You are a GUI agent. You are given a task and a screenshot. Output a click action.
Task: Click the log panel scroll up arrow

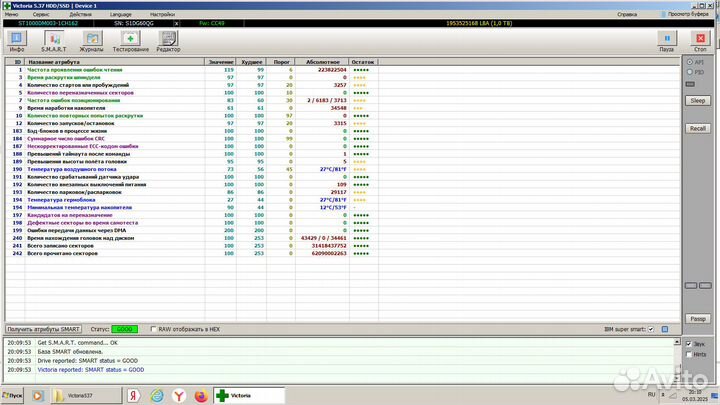[677, 342]
